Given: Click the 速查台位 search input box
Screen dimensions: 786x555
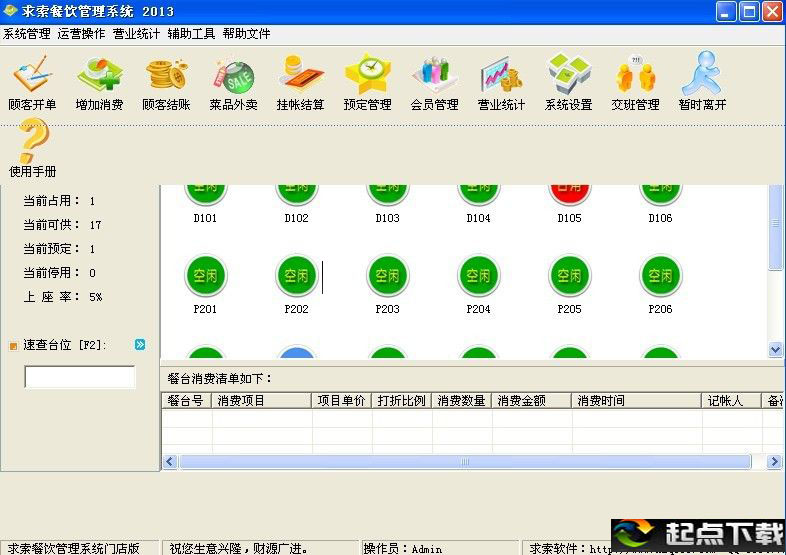Looking at the screenshot, I should pyautogui.click(x=80, y=377).
